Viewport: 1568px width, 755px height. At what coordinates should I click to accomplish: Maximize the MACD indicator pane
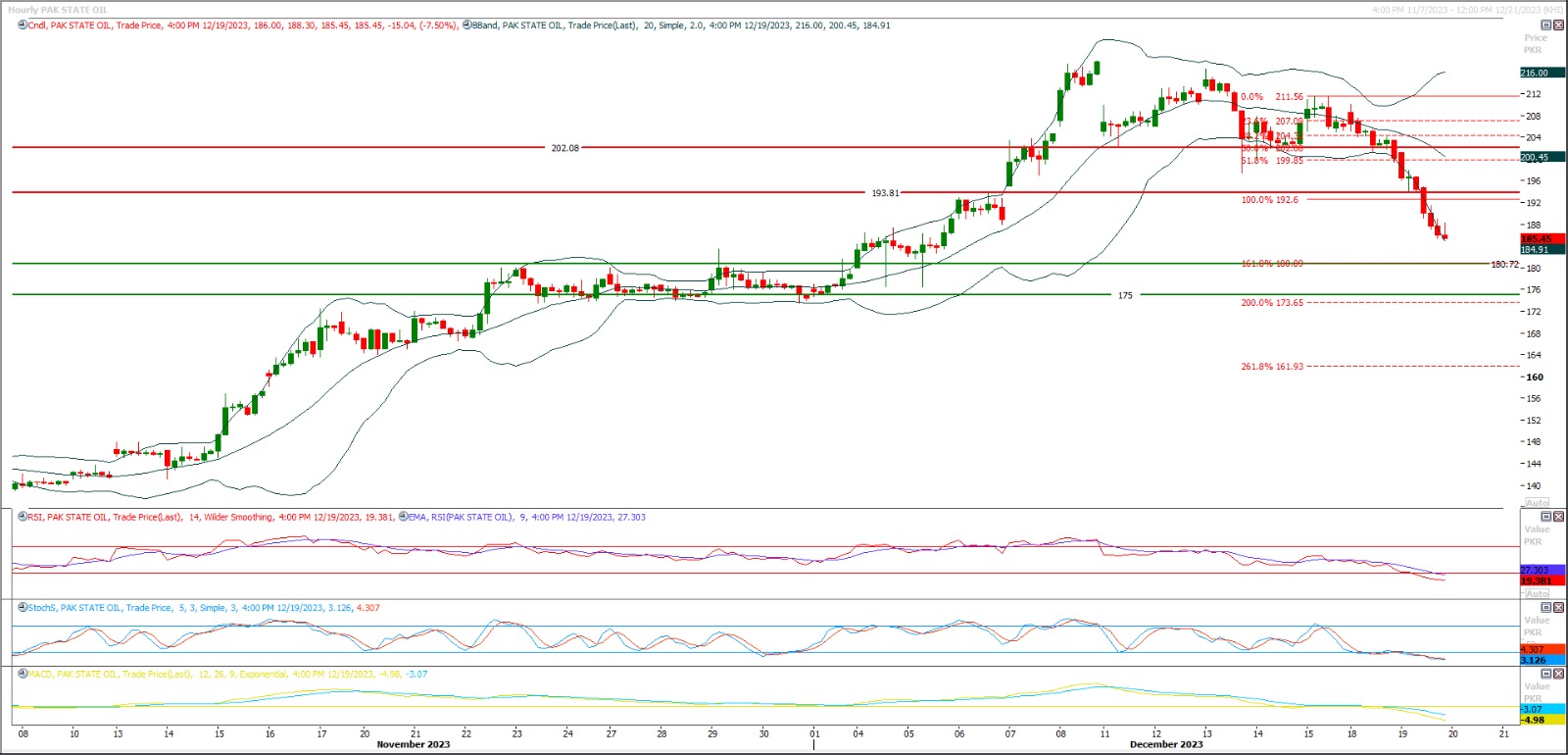tap(1546, 675)
